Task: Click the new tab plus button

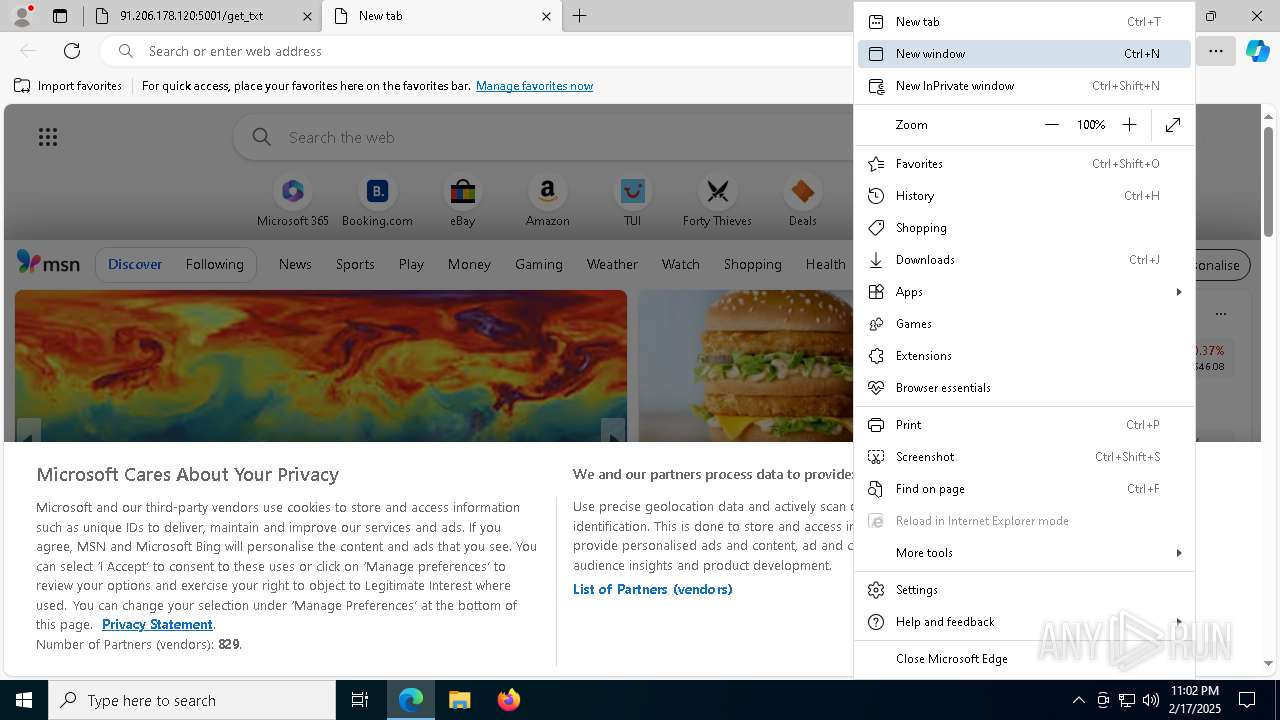Action: click(x=579, y=16)
